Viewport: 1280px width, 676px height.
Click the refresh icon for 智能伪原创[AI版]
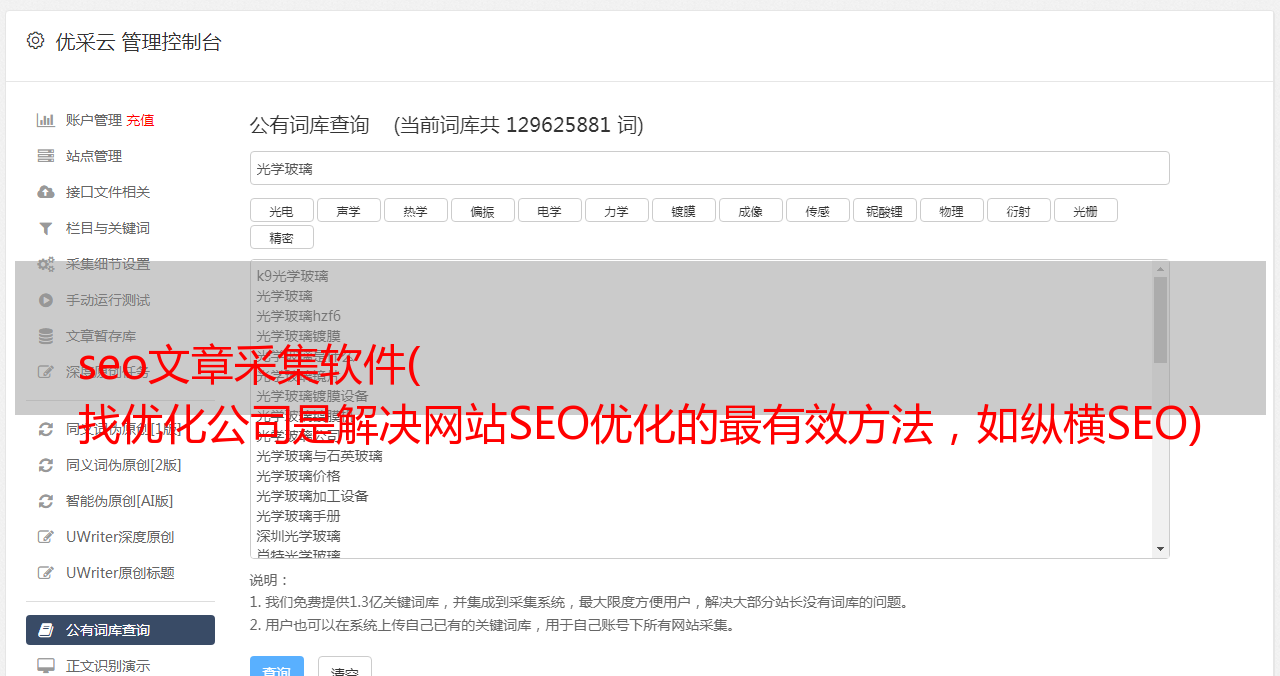[46, 501]
